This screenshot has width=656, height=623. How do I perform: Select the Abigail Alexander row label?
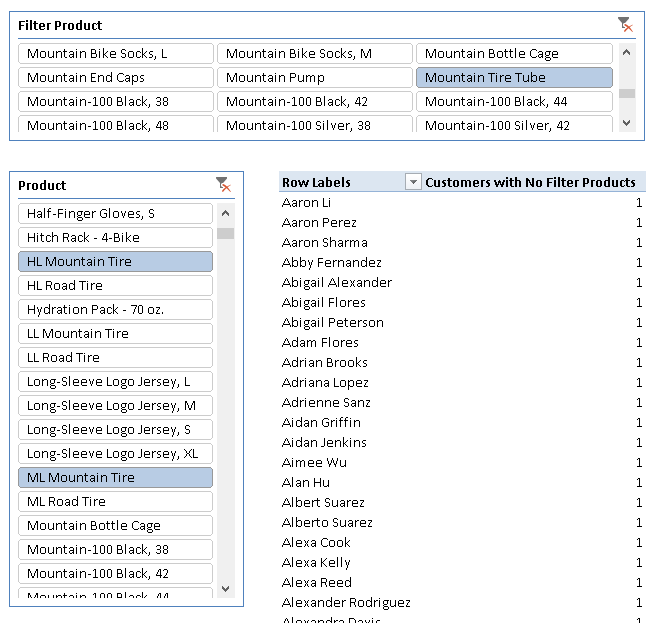[x=337, y=282]
